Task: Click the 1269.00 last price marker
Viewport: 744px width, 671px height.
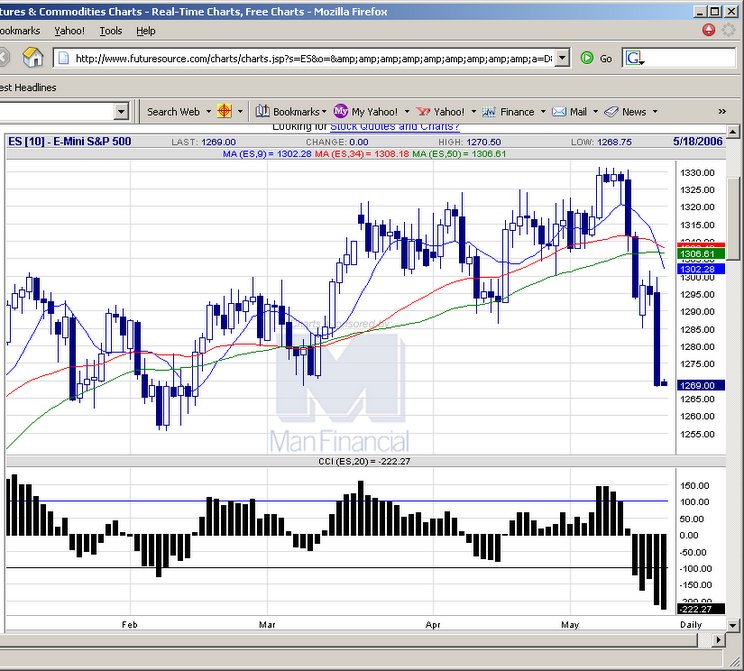Action: (701, 385)
